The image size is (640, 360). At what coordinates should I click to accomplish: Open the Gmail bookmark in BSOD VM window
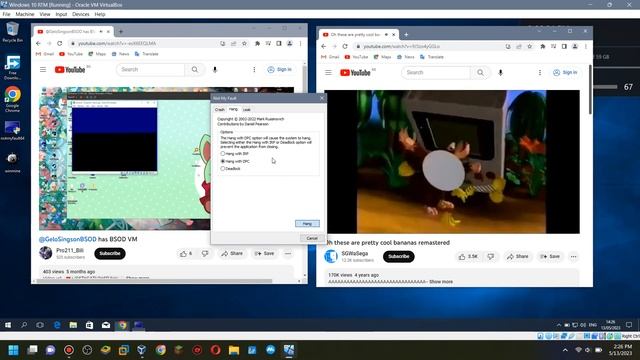(x=45, y=54)
